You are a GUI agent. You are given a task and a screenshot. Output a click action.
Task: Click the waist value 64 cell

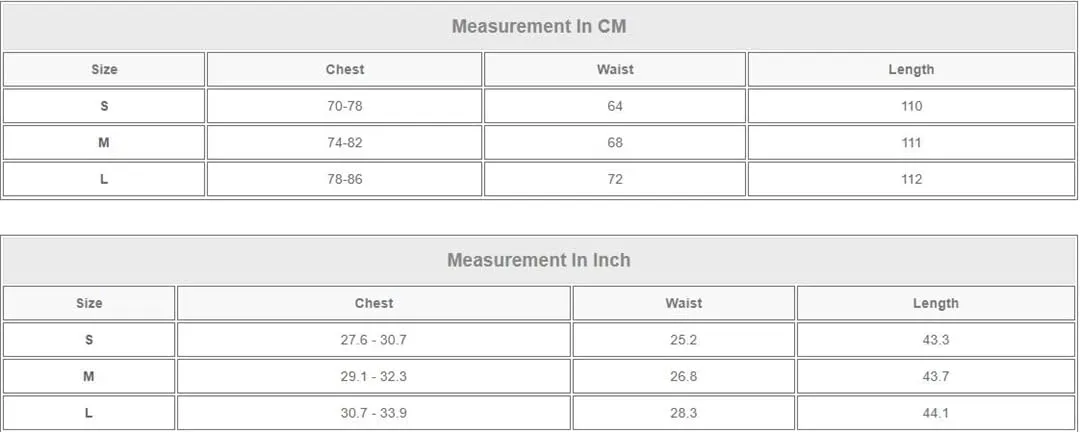point(615,106)
